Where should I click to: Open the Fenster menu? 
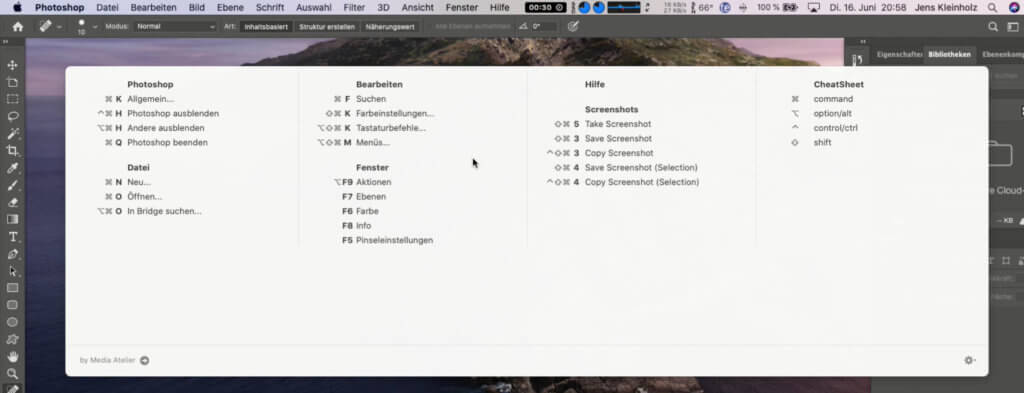462,8
